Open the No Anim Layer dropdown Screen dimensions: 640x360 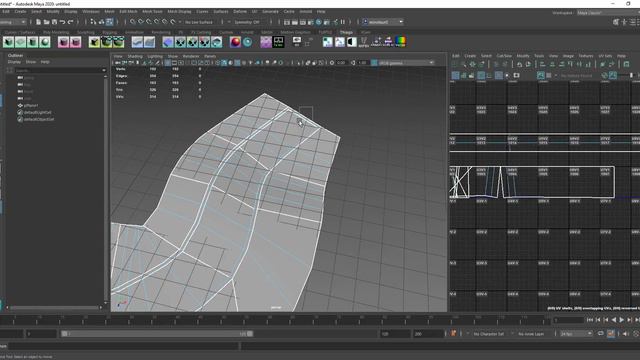coord(531,334)
